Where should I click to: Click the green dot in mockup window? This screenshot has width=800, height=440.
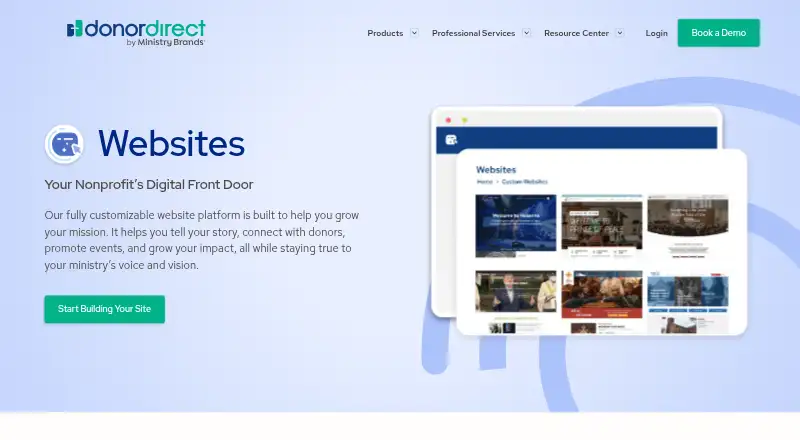464,120
